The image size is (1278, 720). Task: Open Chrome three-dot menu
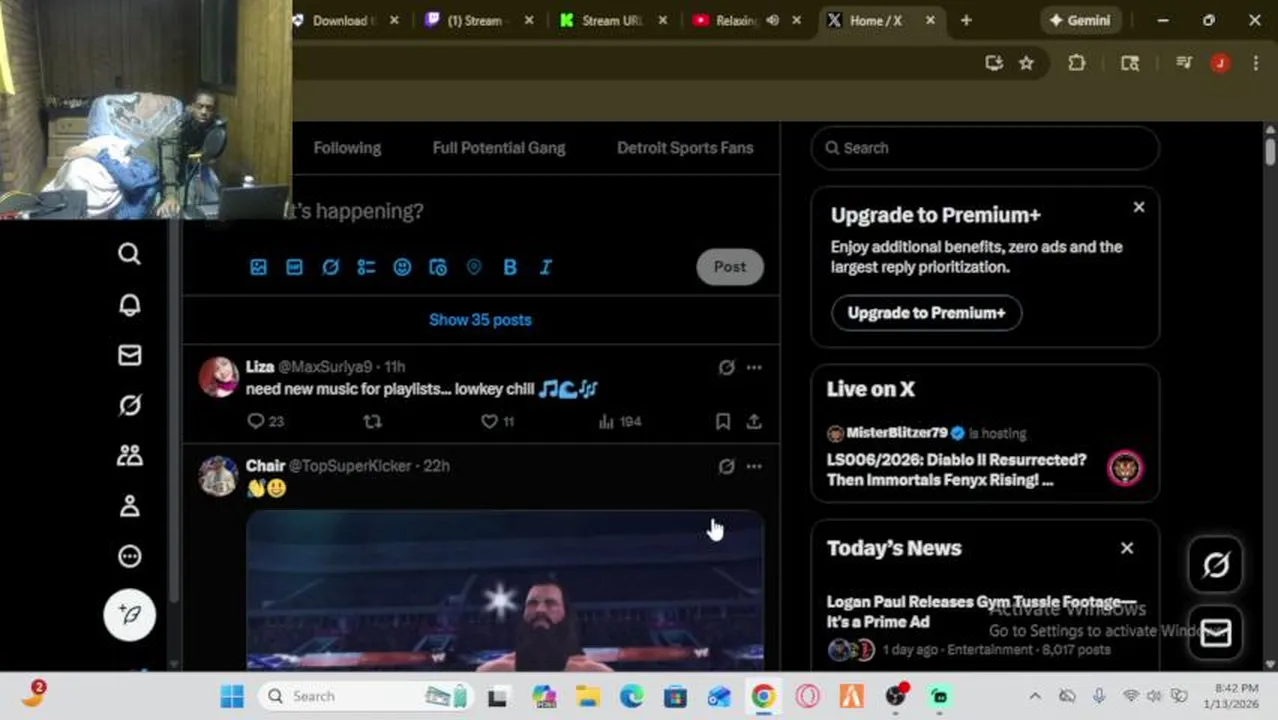coord(1256,63)
